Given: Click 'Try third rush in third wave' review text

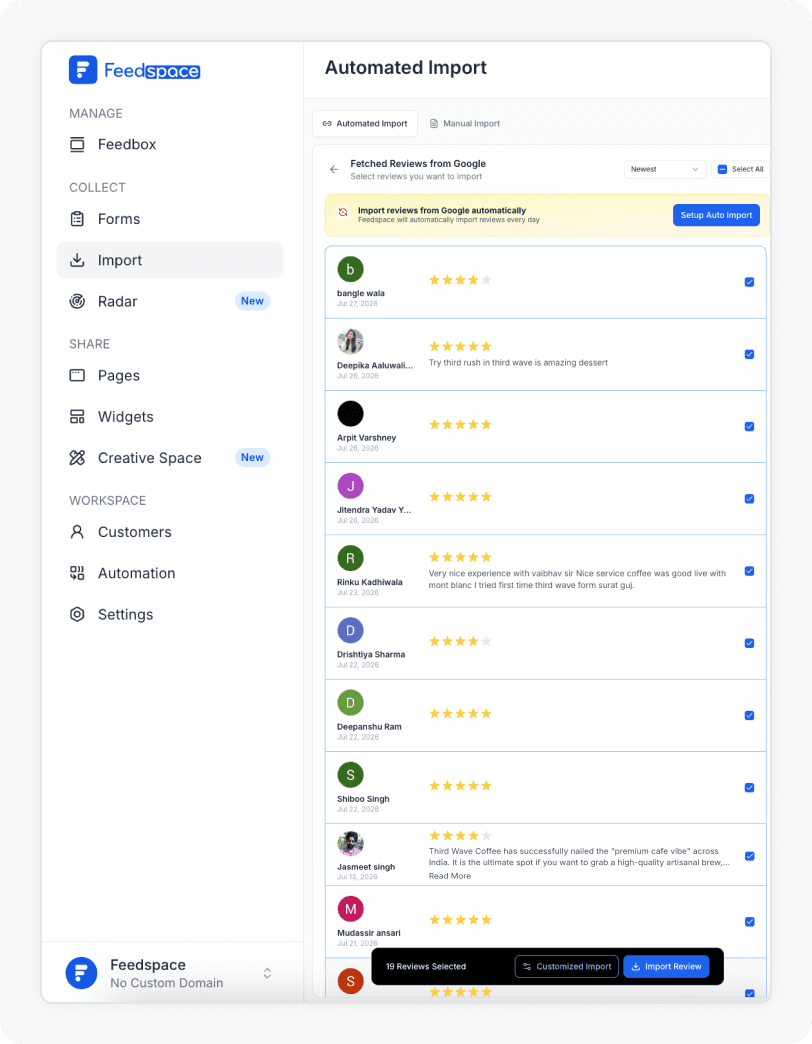Looking at the screenshot, I should tap(518, 363).
